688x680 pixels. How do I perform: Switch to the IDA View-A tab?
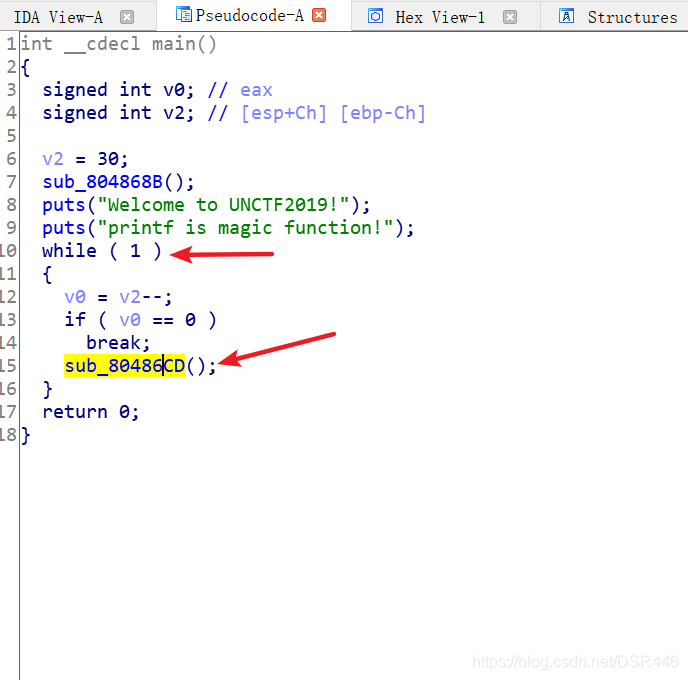[58, 17]
